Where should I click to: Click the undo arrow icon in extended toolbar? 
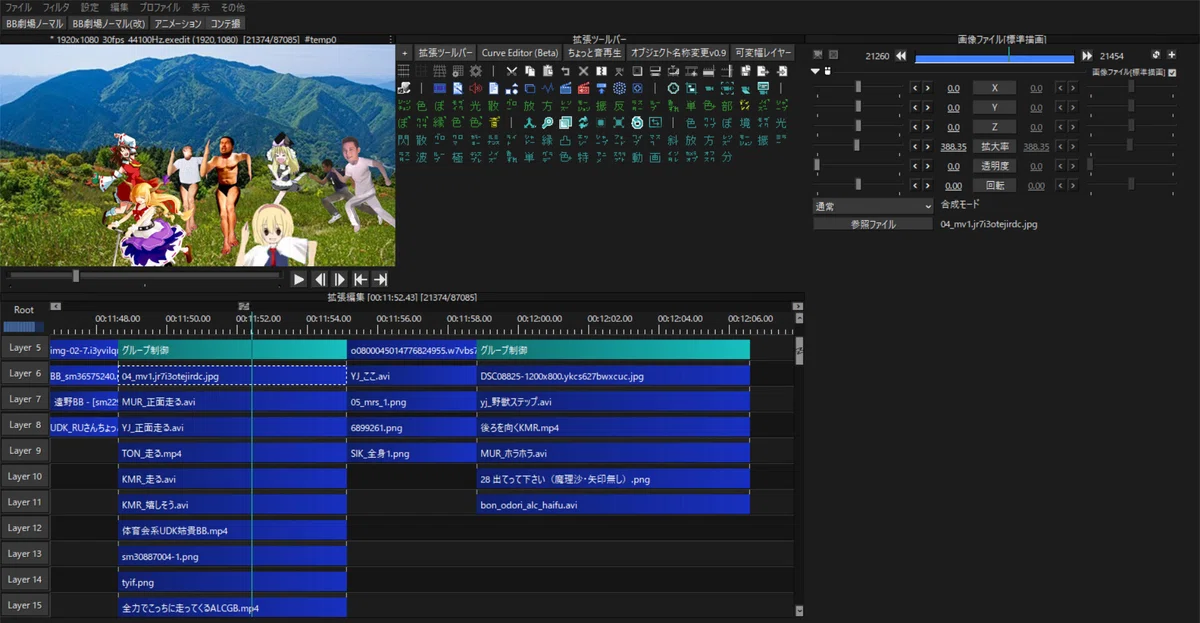pos(565,71)
